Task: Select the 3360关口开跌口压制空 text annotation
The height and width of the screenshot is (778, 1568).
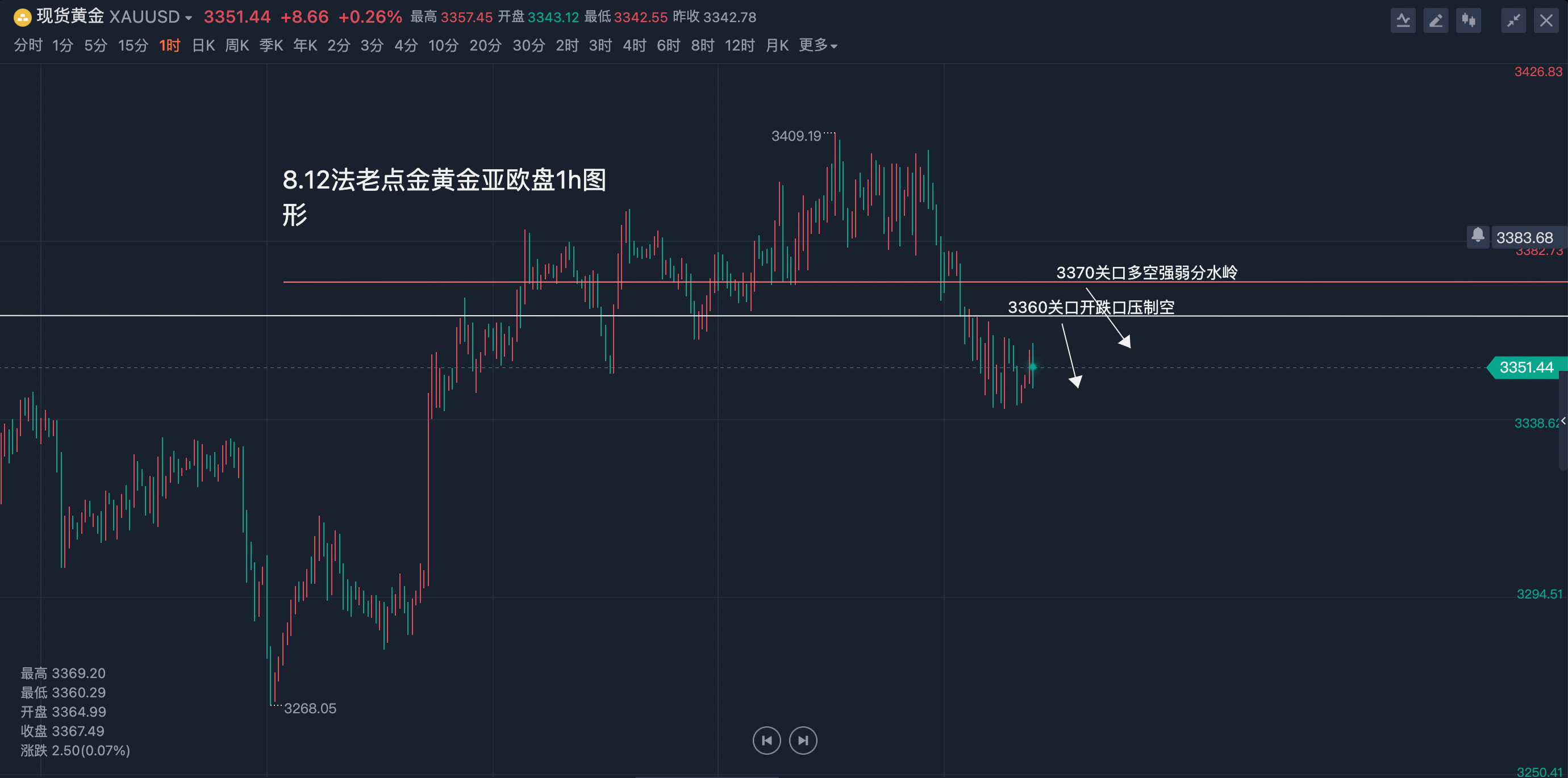Action: 1090,307
